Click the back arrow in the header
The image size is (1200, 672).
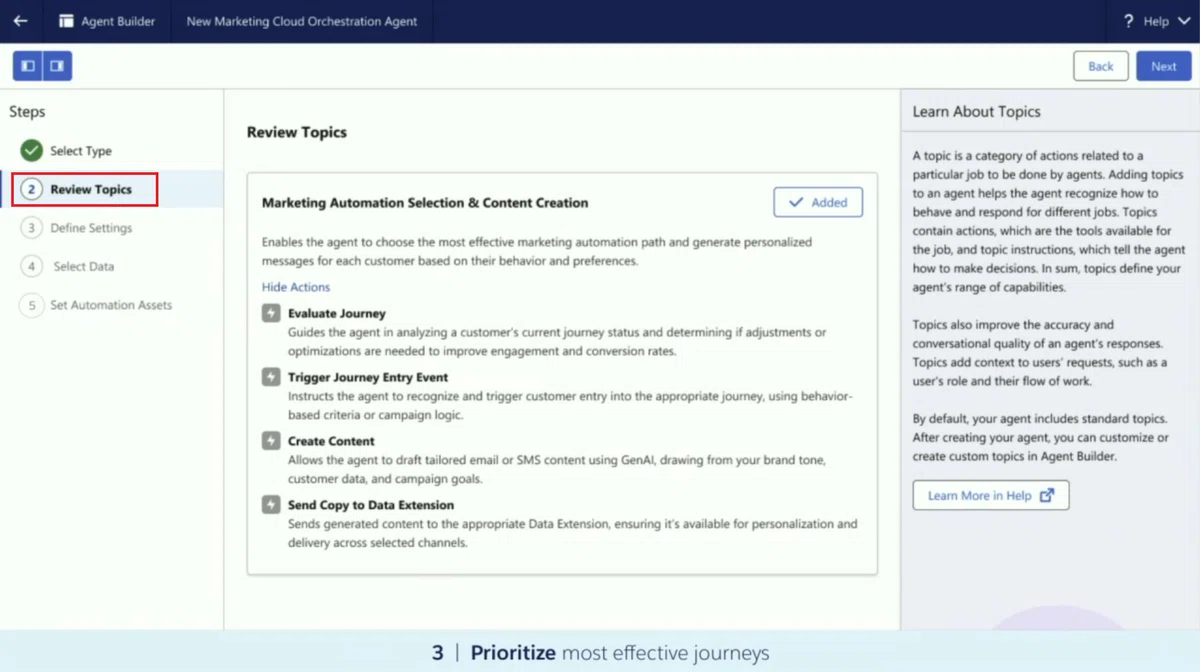[x=20, y=21]
